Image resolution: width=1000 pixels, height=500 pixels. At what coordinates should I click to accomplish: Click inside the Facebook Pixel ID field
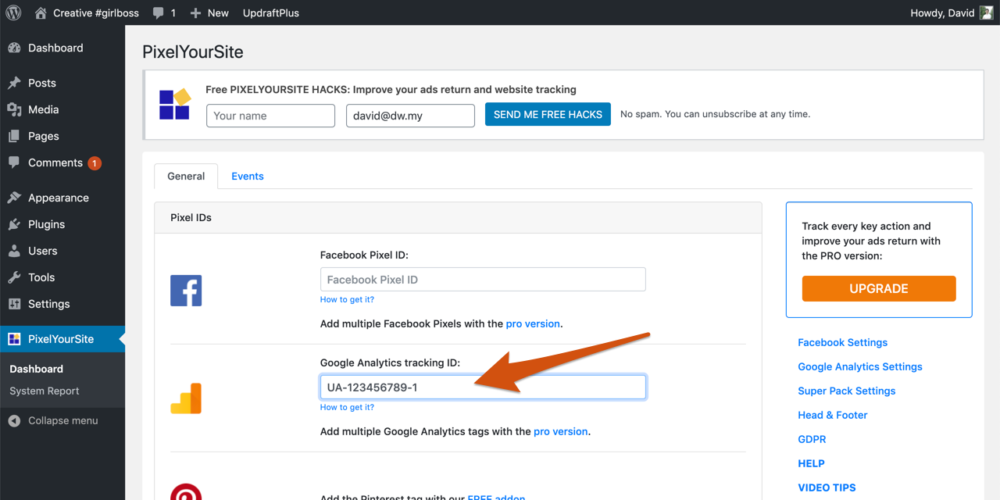(482, 280)
